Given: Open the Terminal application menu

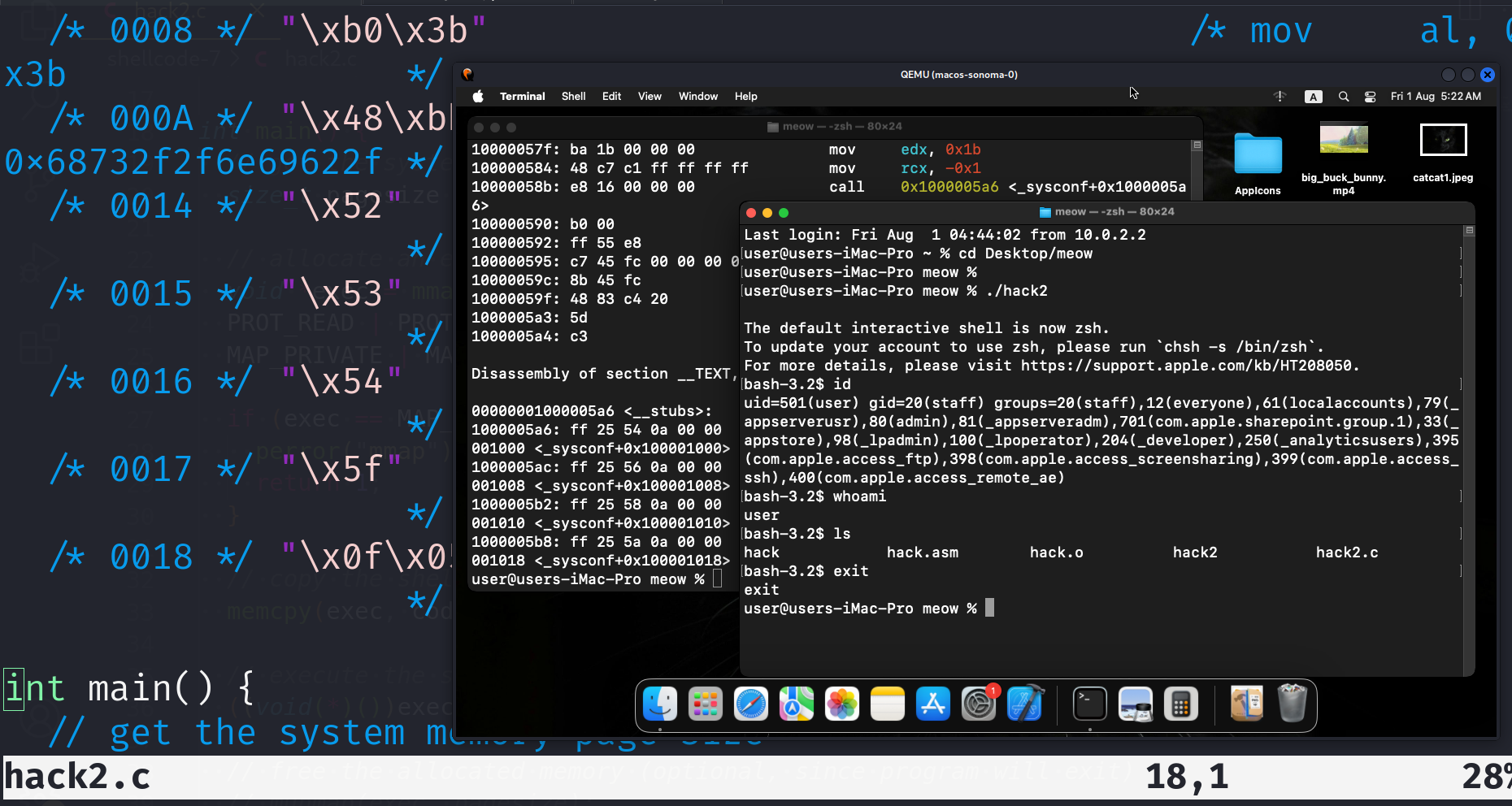Looking at the screenshot, I should pos(522,96).
